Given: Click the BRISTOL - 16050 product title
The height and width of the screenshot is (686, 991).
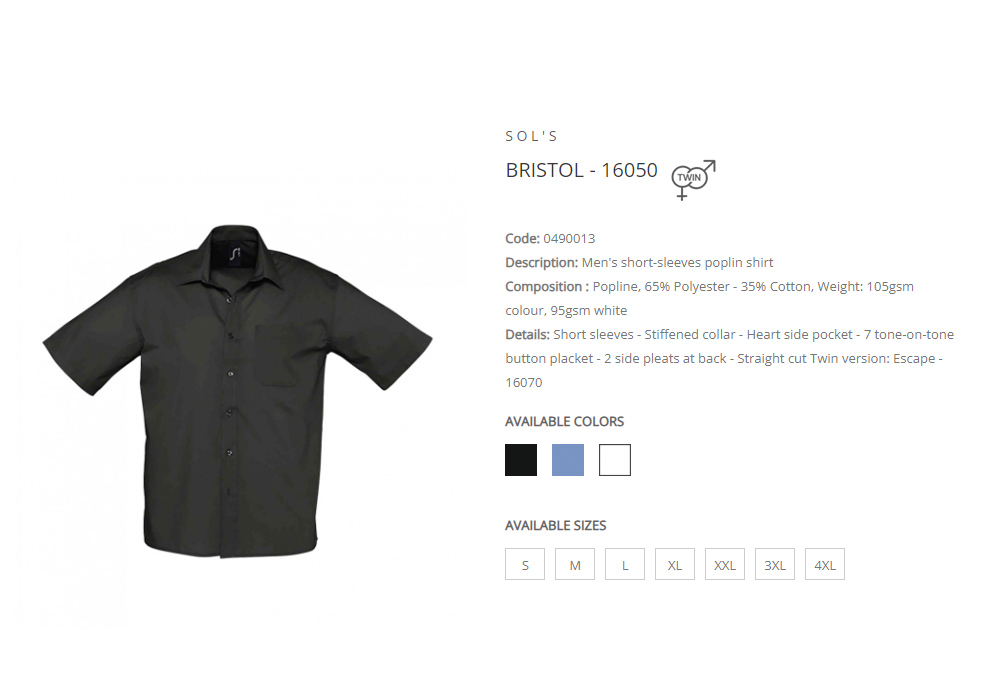Looking at the screenshot, I should point(581,170).
